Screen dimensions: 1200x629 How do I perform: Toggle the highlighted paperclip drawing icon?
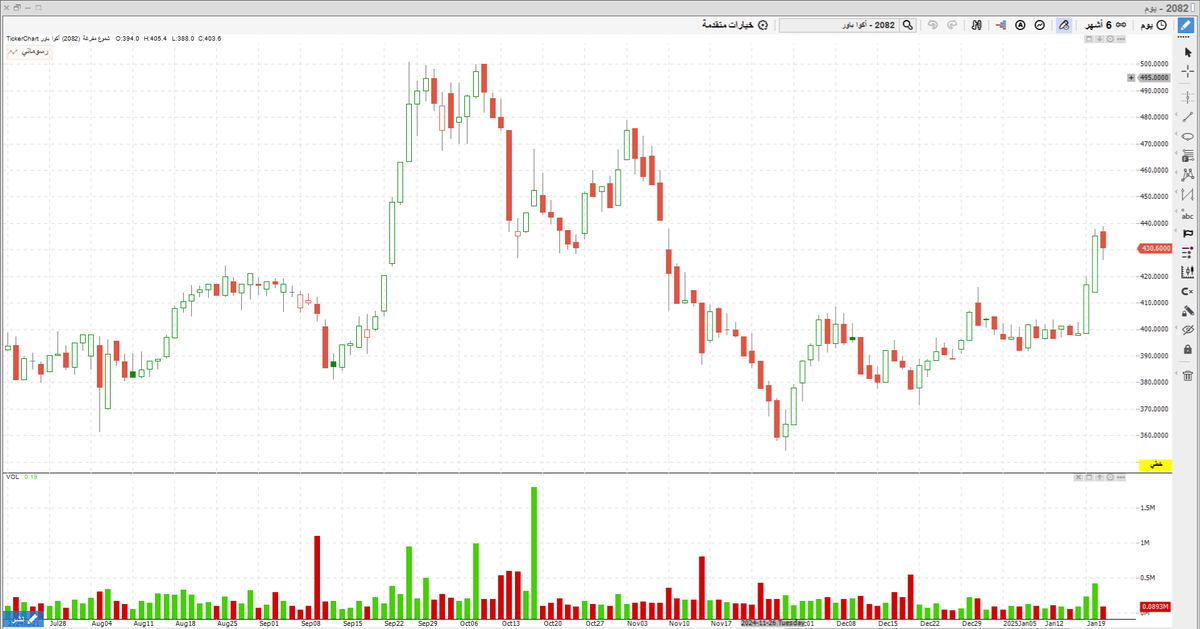coord(1063,24)
